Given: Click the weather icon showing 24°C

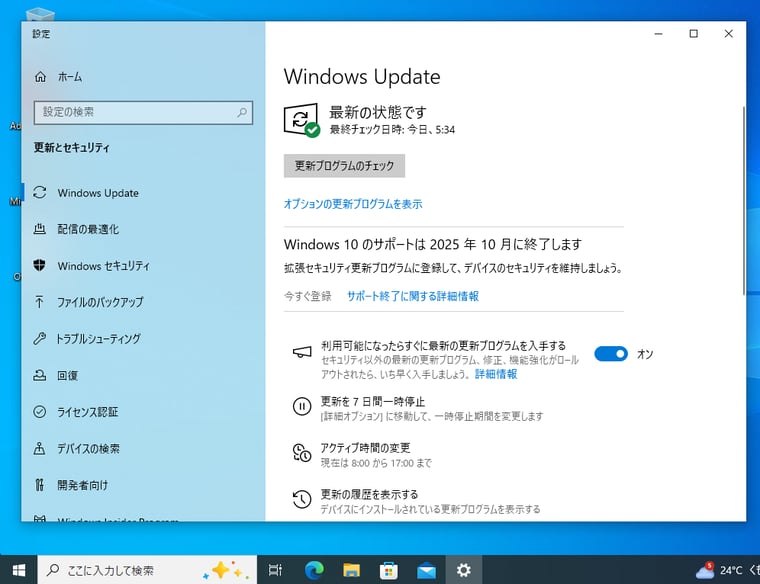Looking at the screenshot, I should (705, 570).
